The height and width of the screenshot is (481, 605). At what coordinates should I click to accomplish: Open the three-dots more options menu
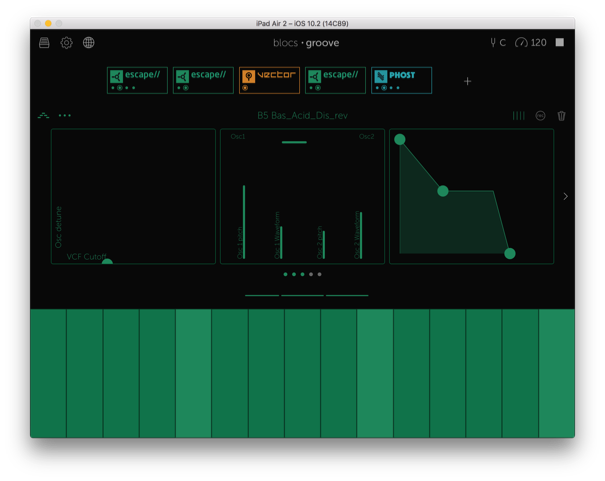coord(65,116)
